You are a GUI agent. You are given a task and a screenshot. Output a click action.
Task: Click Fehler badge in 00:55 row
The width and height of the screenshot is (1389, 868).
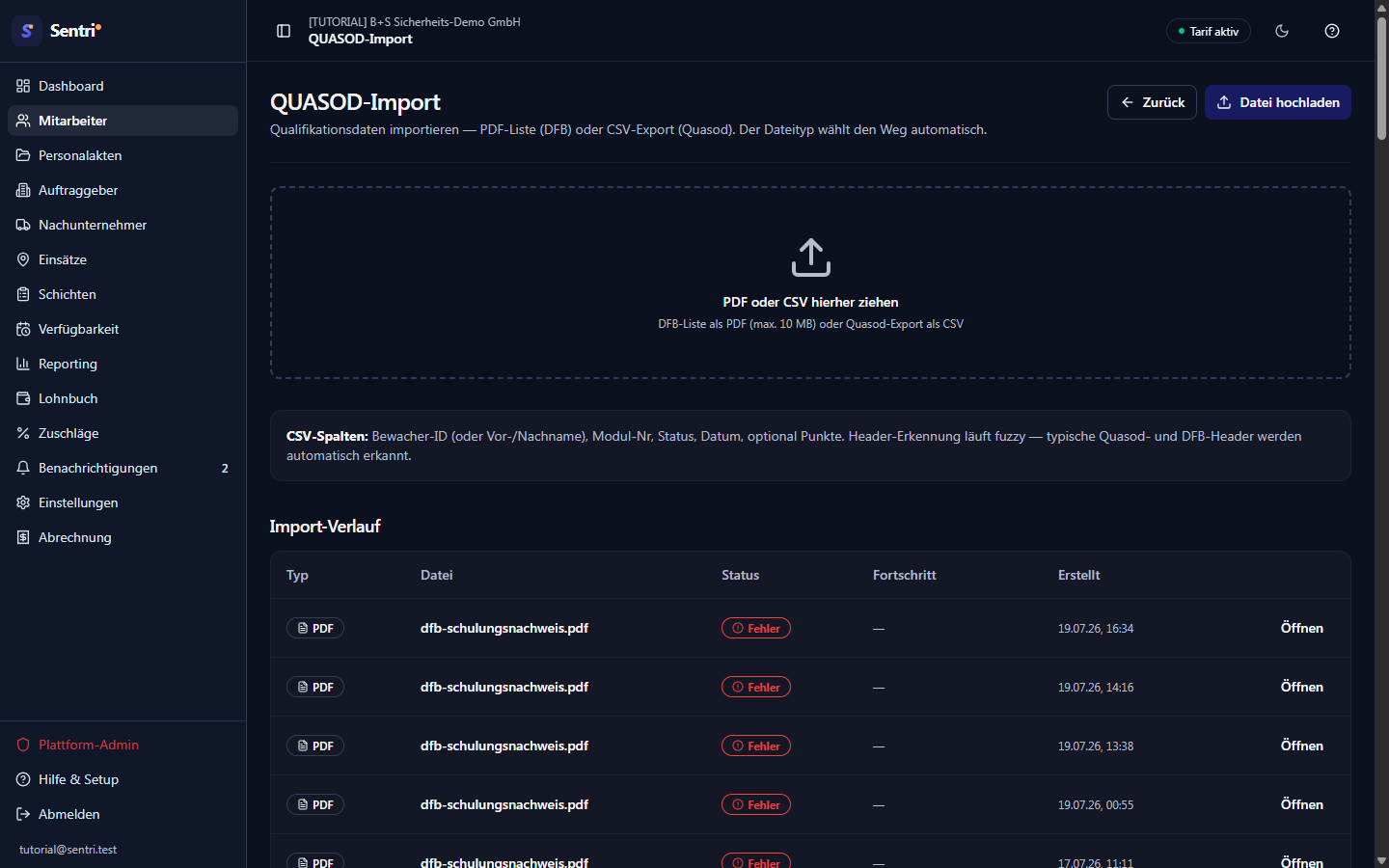click(756, 804)
